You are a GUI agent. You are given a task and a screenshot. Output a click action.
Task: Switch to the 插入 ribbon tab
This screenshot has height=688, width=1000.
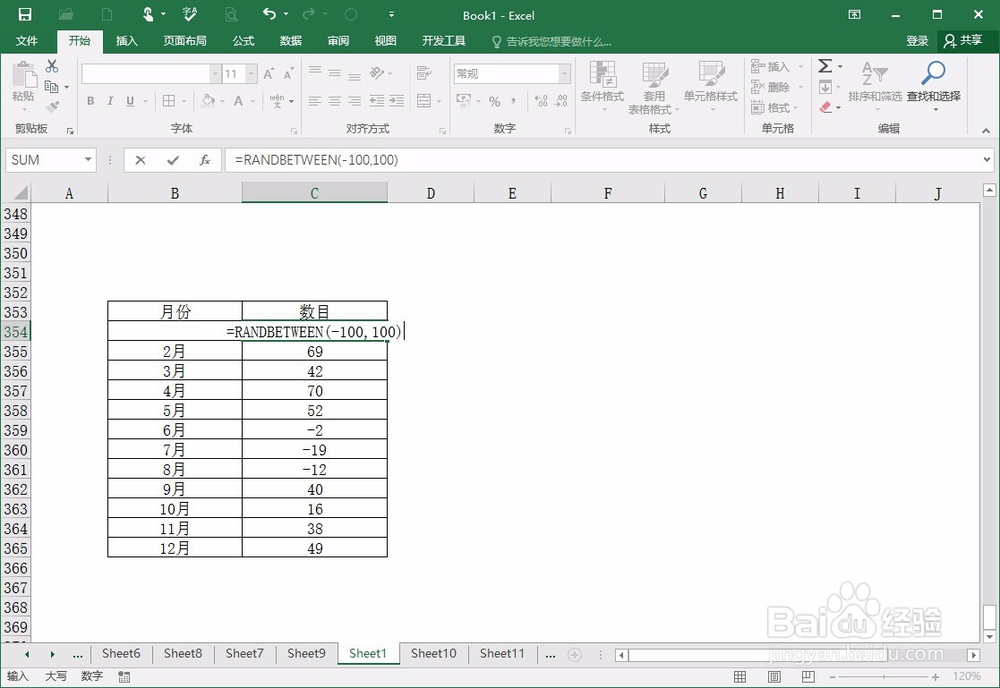click(126, 41)
